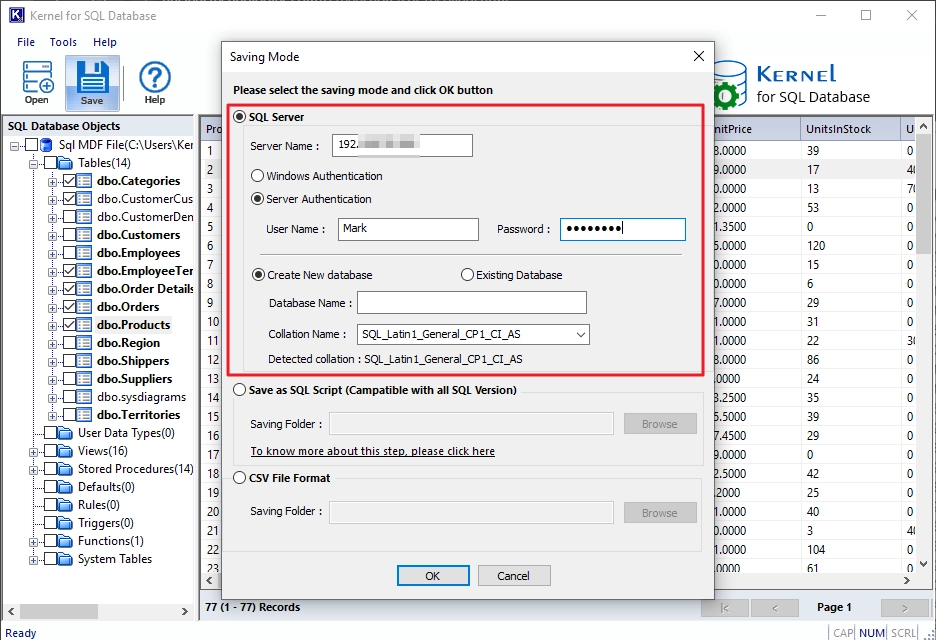Click the Rules(0) folder icon
This screenshot has height=640, width=936.
pos(65,504)
